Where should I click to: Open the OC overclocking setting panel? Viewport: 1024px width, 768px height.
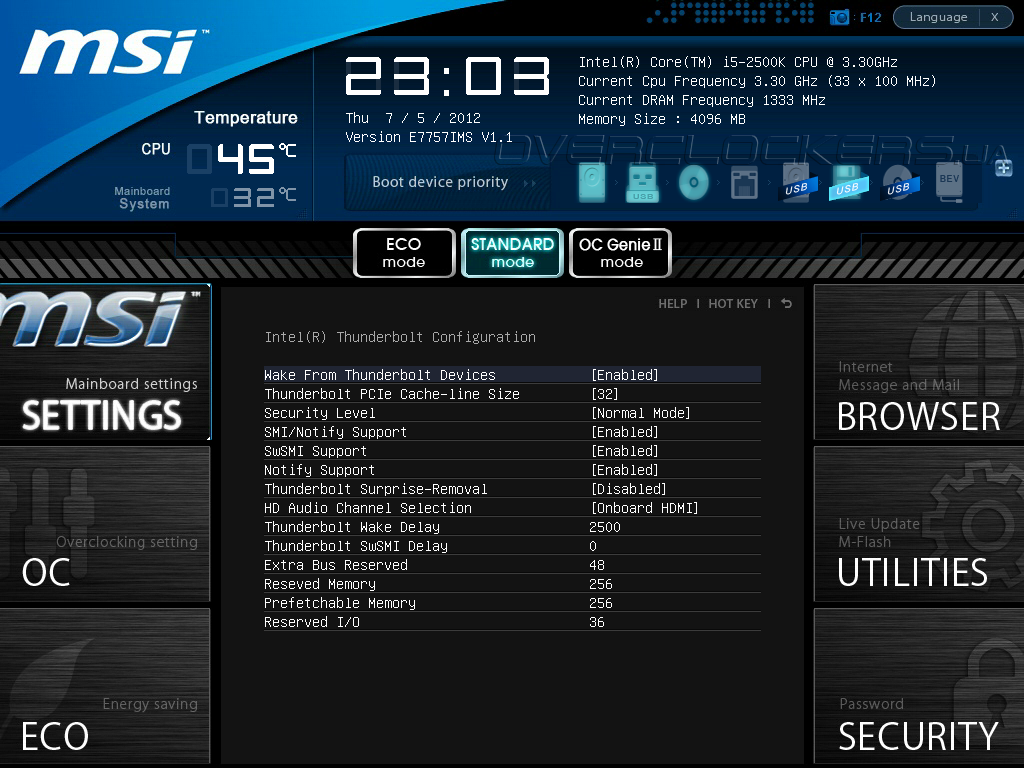[x=105, y=524]
